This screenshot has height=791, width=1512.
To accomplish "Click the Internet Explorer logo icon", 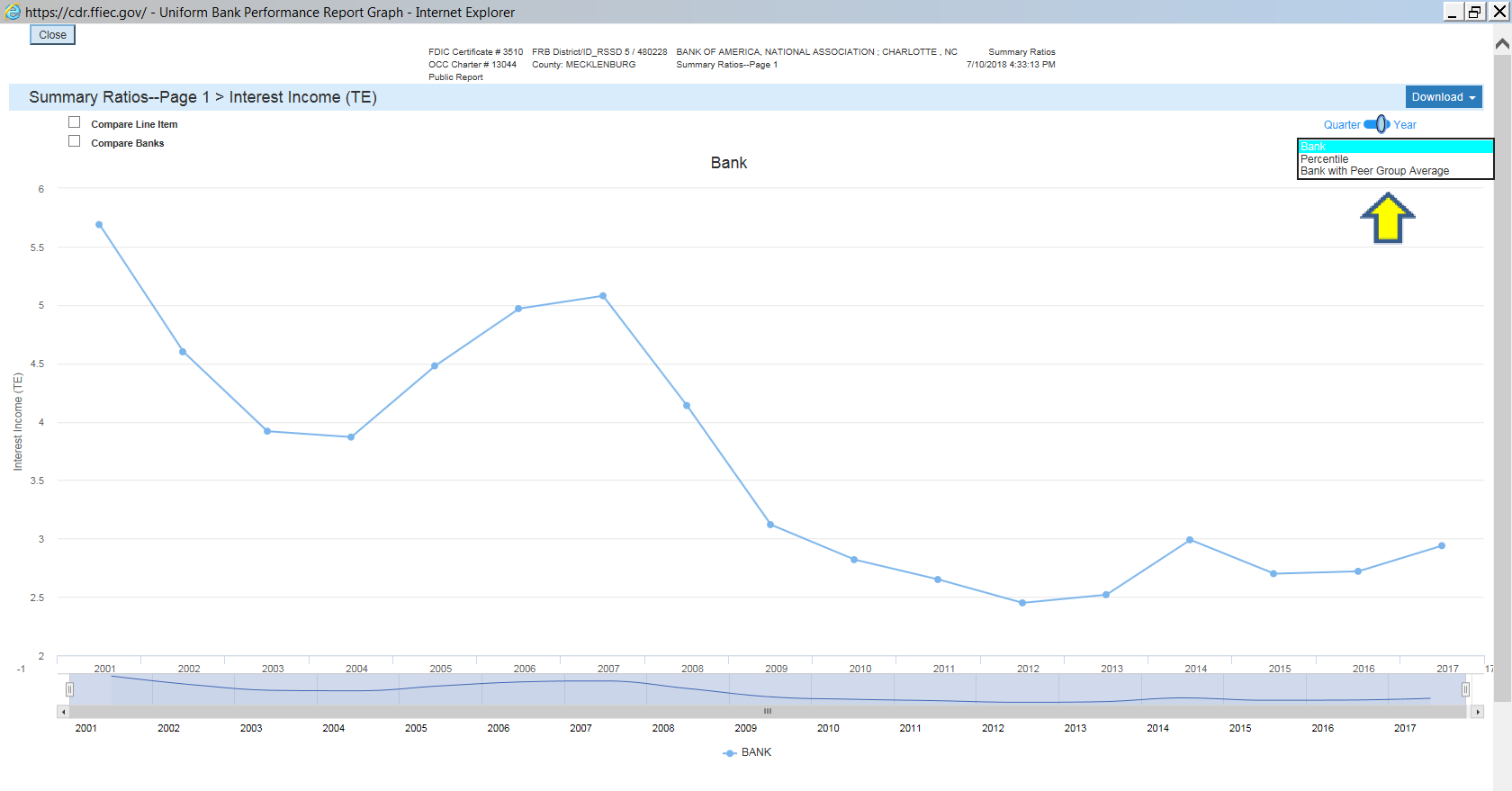I will pos(13,12).
